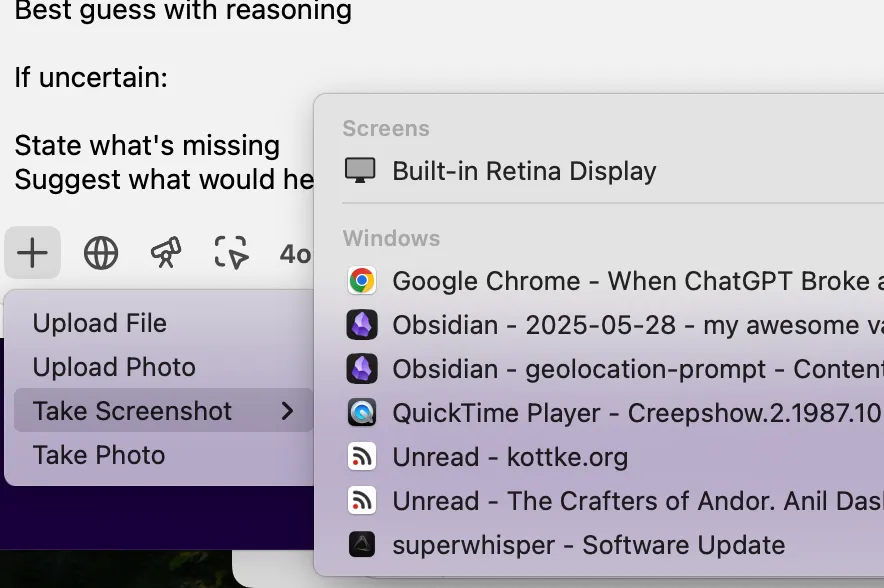Click the Chrome icon in Windows list
The width and height of the screenshot is (884, 588).
pos(361,281)
